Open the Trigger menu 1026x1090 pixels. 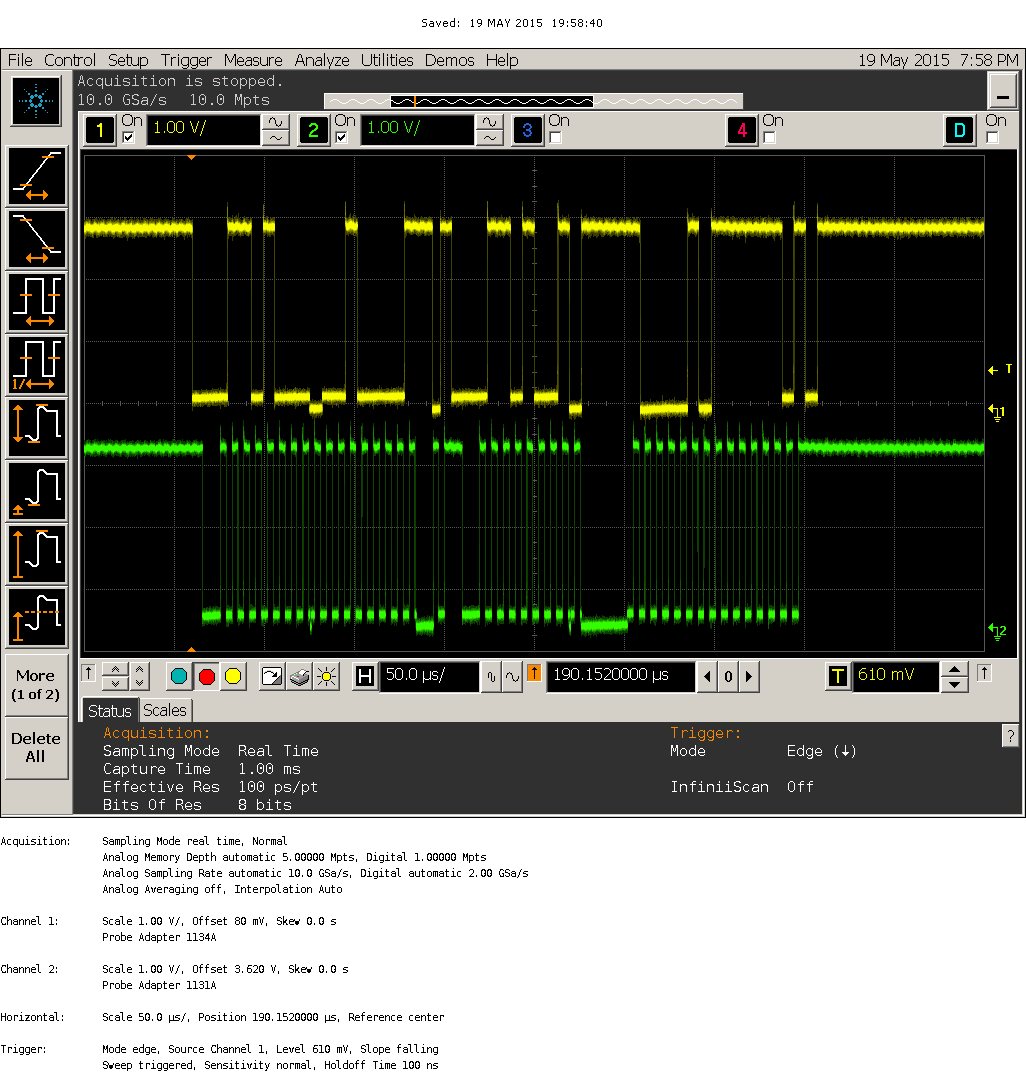tap(186, 60)
